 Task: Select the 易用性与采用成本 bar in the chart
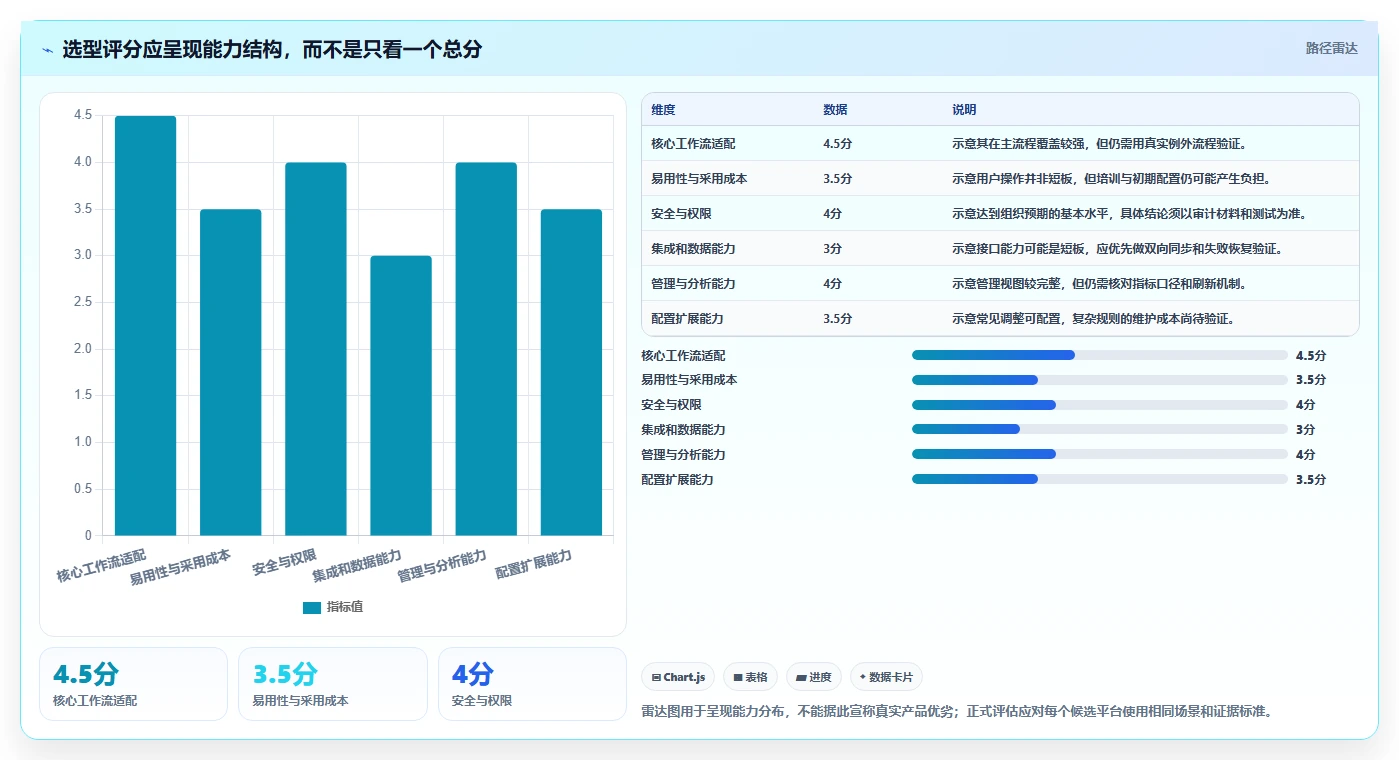(231, 373)
